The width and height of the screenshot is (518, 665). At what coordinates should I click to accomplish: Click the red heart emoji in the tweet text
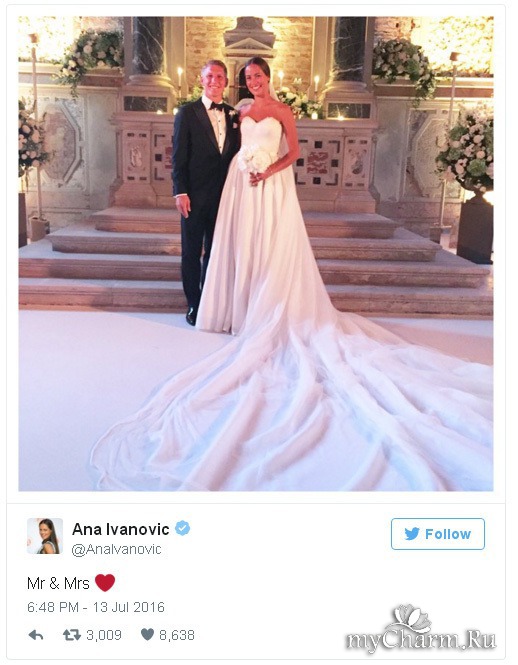pyautogui.click(x=105, y=582)
